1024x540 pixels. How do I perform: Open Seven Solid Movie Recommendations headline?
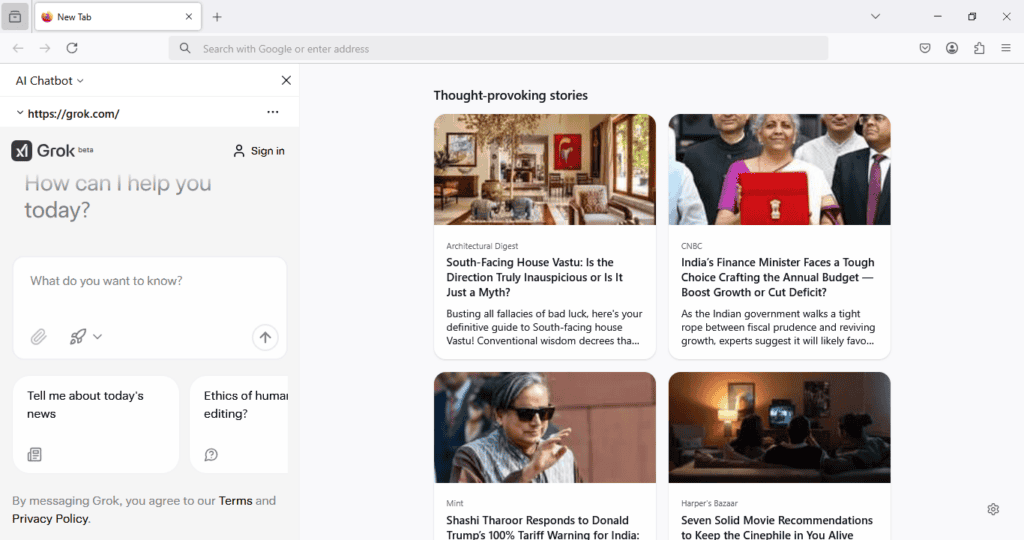point(776,528)
